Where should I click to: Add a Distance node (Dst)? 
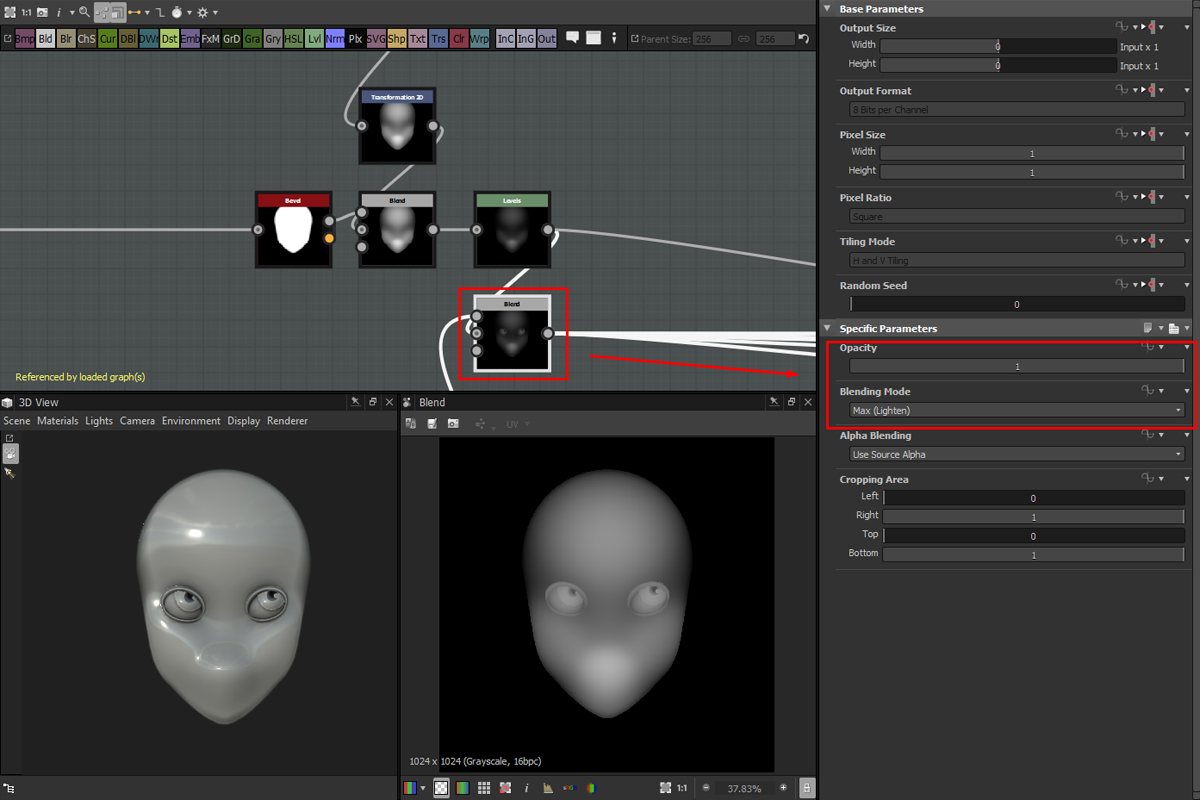pyautogui.click(x=170, y=39)
